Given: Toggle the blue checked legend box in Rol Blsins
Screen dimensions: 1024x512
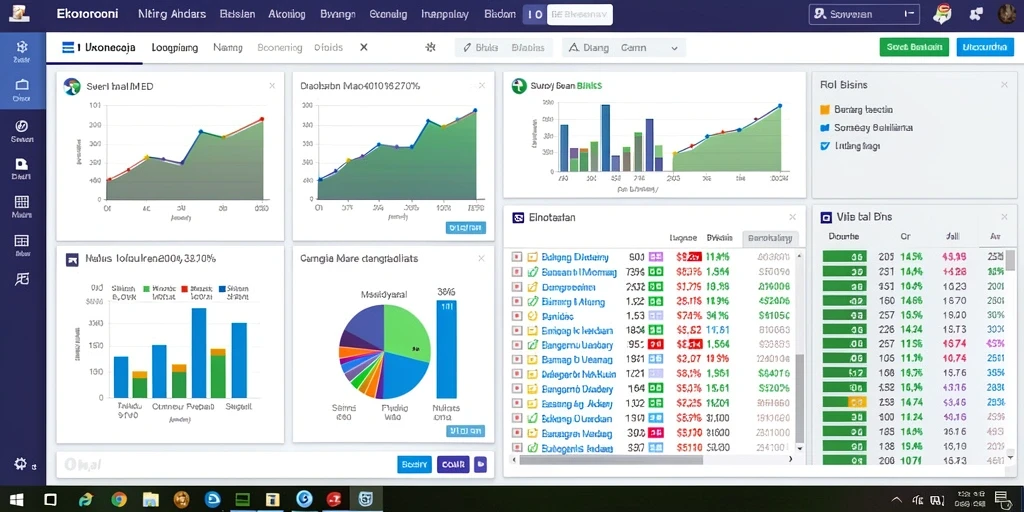Looking at the screenshot, I should point(824,146).
